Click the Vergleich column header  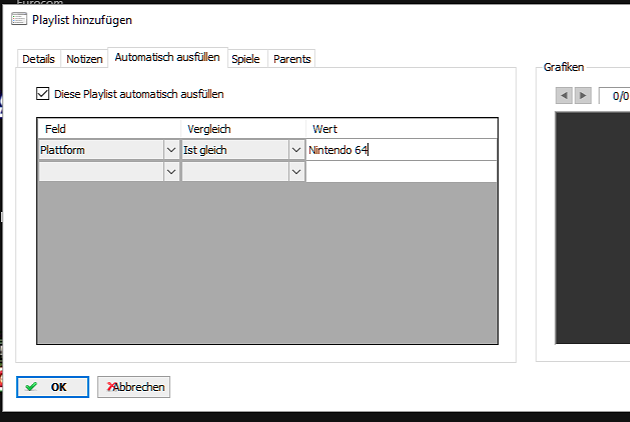tap(243, 129)
